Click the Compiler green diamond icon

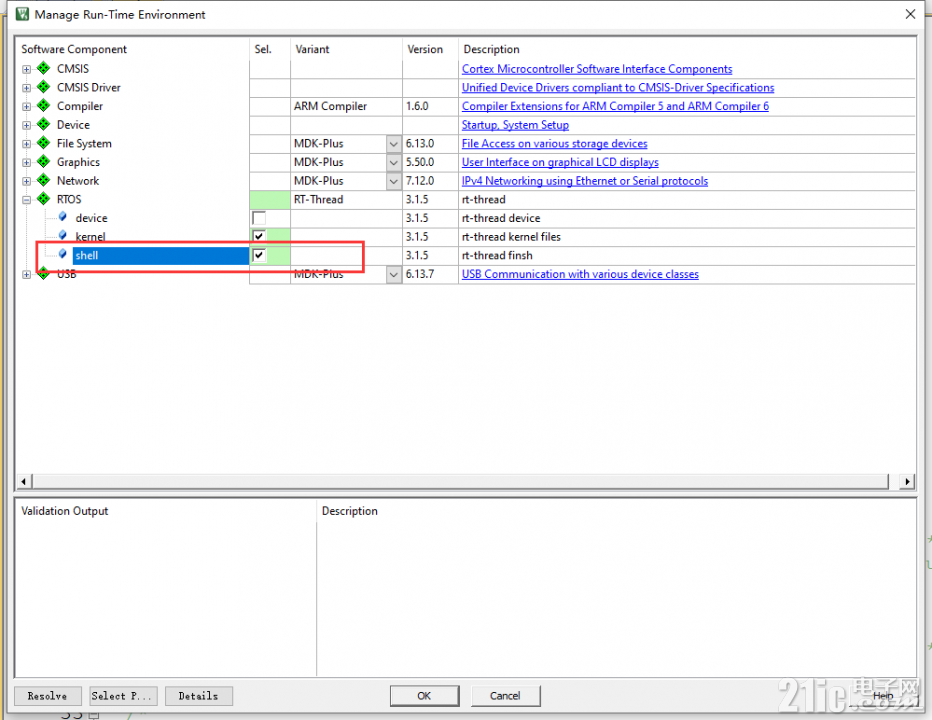click(43, 106)
